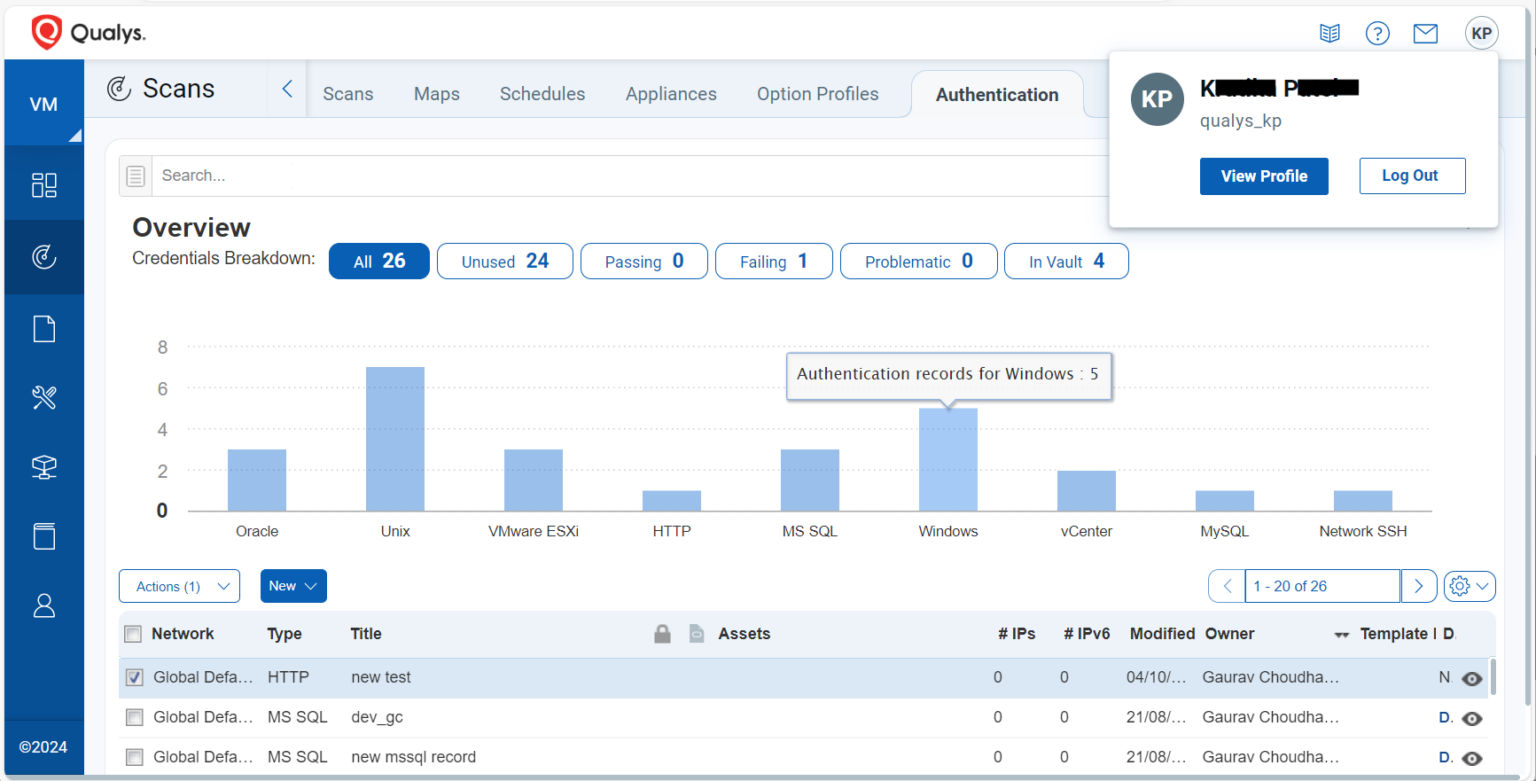Check the checkbox for dev_gc record
Screen dimensions: 1536x781
(x=133, y=717)
